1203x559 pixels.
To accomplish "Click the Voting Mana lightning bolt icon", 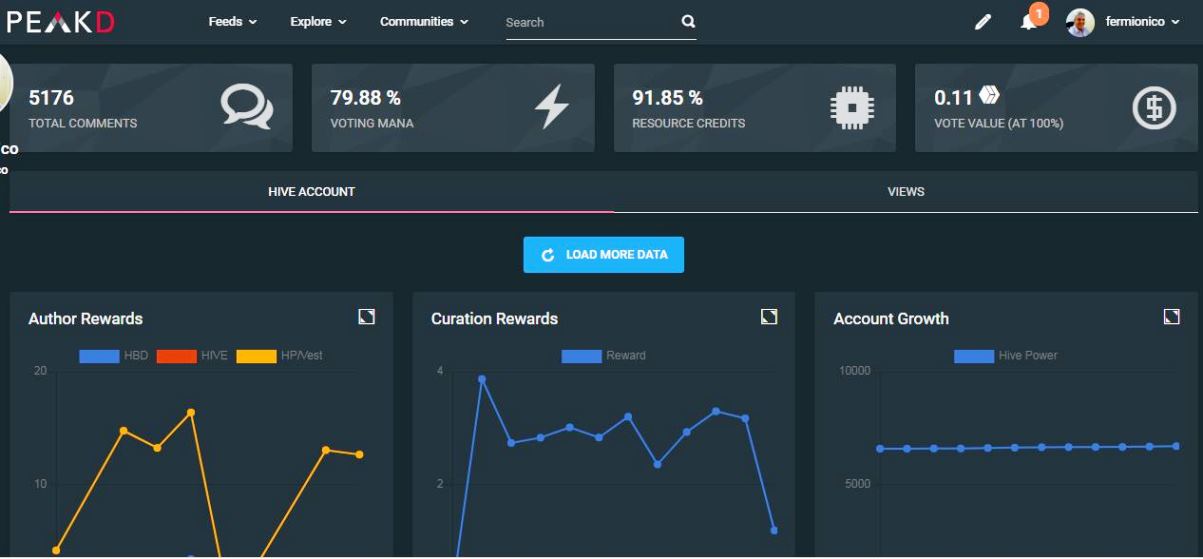I will (x=552, y=108).
